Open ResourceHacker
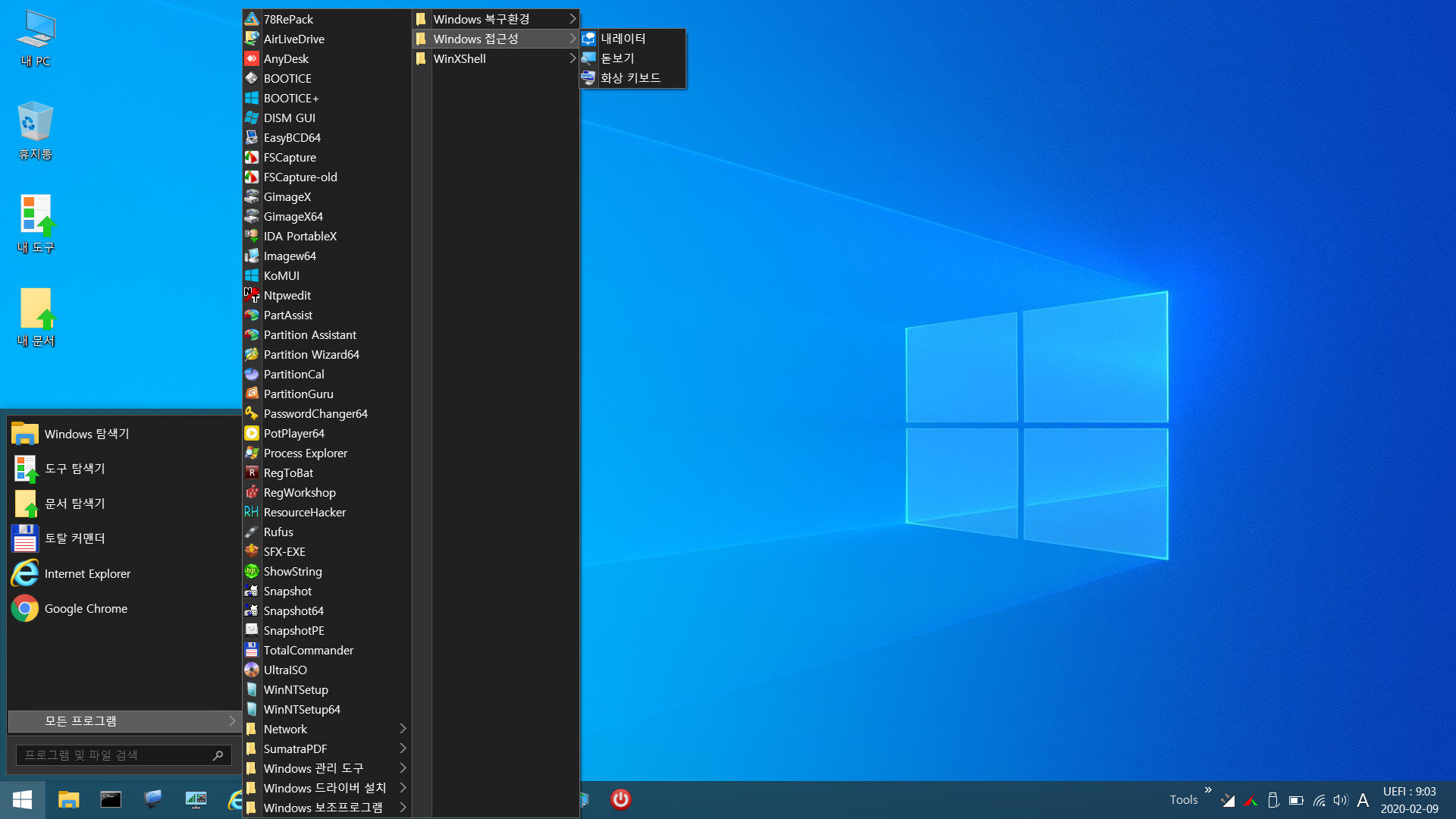Image resolution: width=1456 pixels, height=819 pixels. tap(327, 512)
